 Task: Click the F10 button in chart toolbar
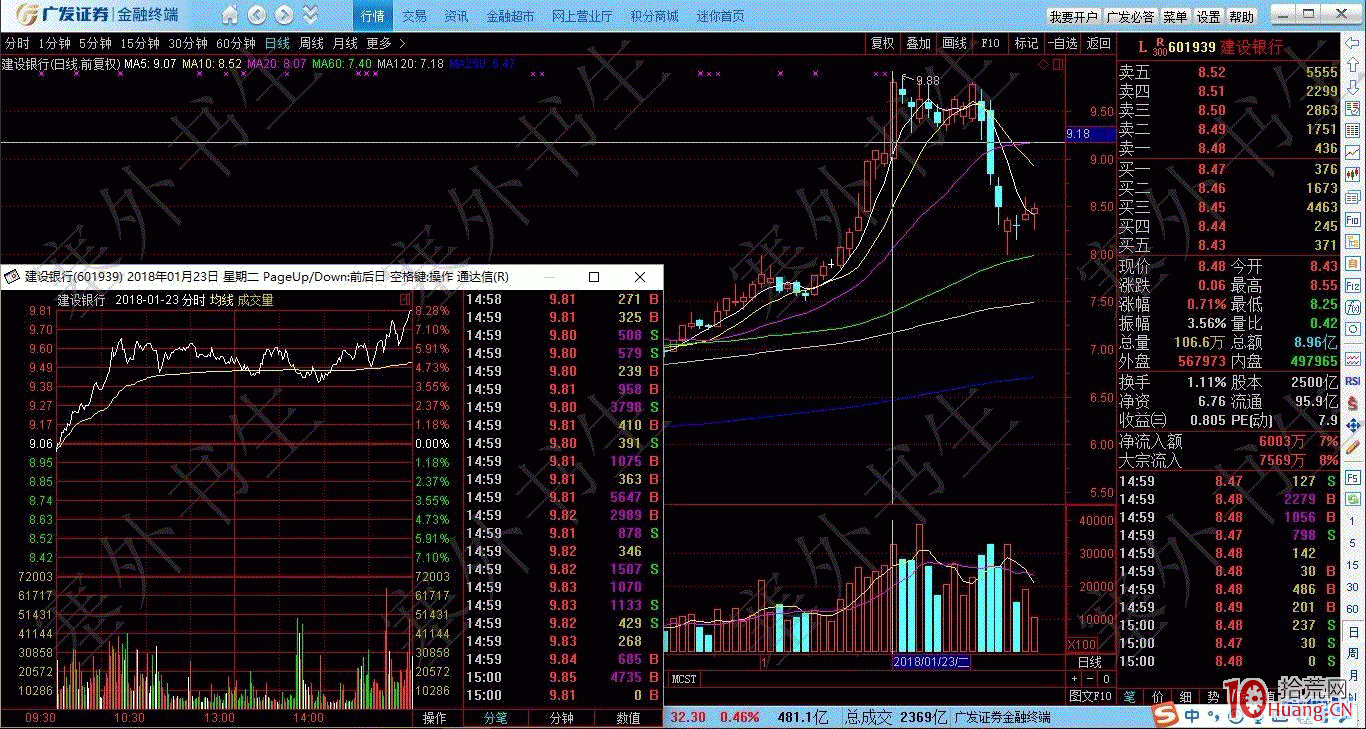point(990,43)
